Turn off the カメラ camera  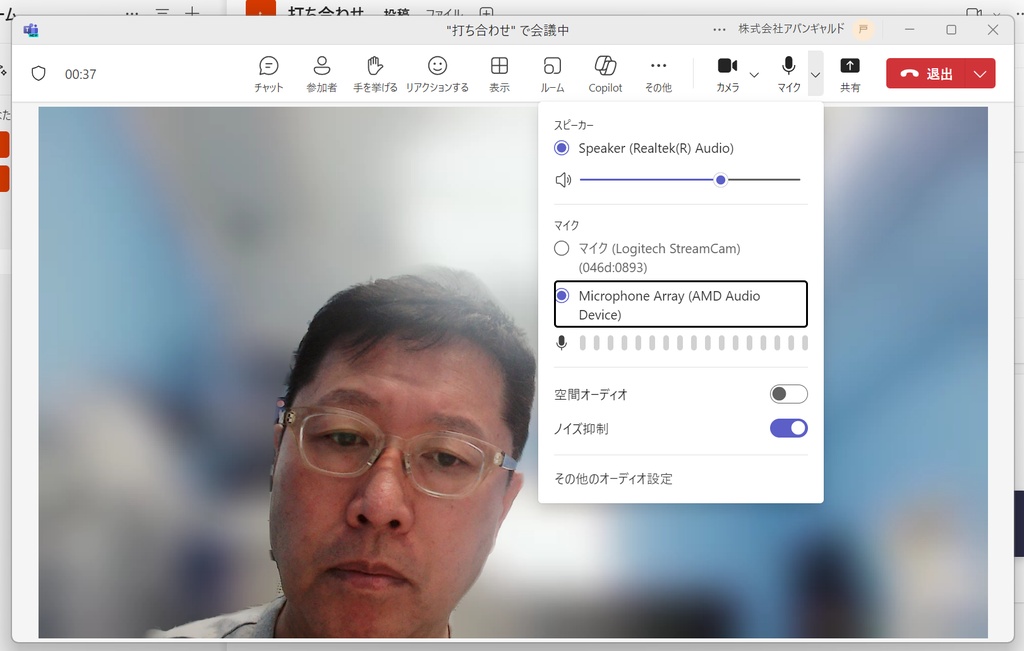coord(728,74)
